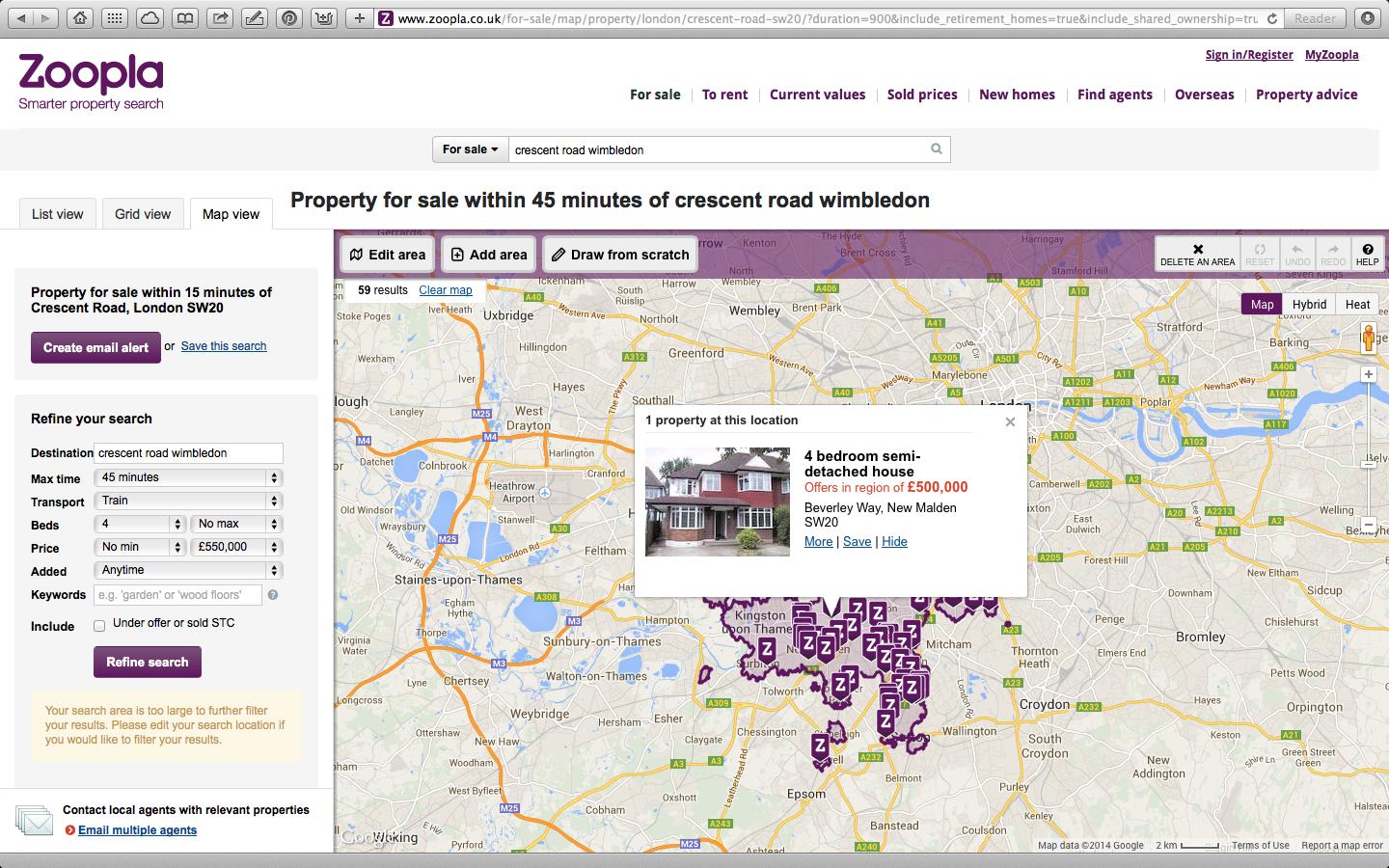Click the Destination input field
Viewport: 1389px width, 868px height.
(x=188, y=453)
